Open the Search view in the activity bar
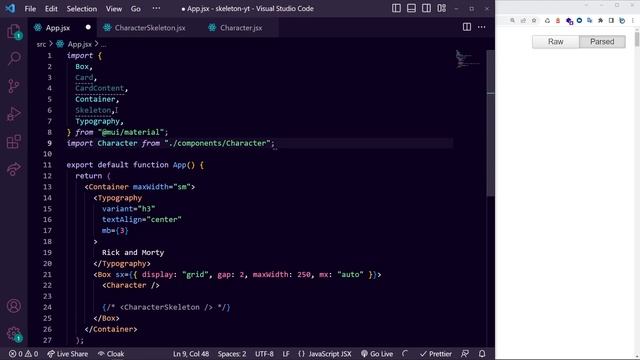Screen dimensions: 640x360 pos(14,58)
